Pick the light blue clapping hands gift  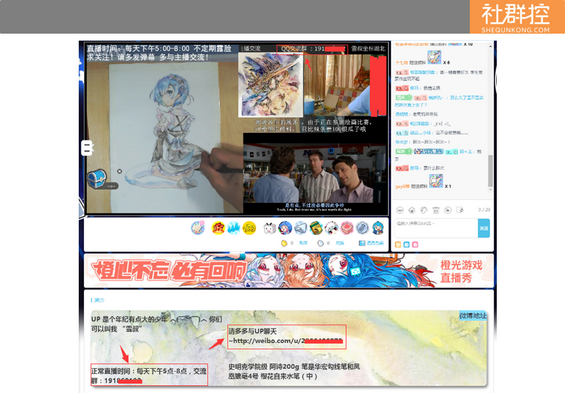click(233, 228)
